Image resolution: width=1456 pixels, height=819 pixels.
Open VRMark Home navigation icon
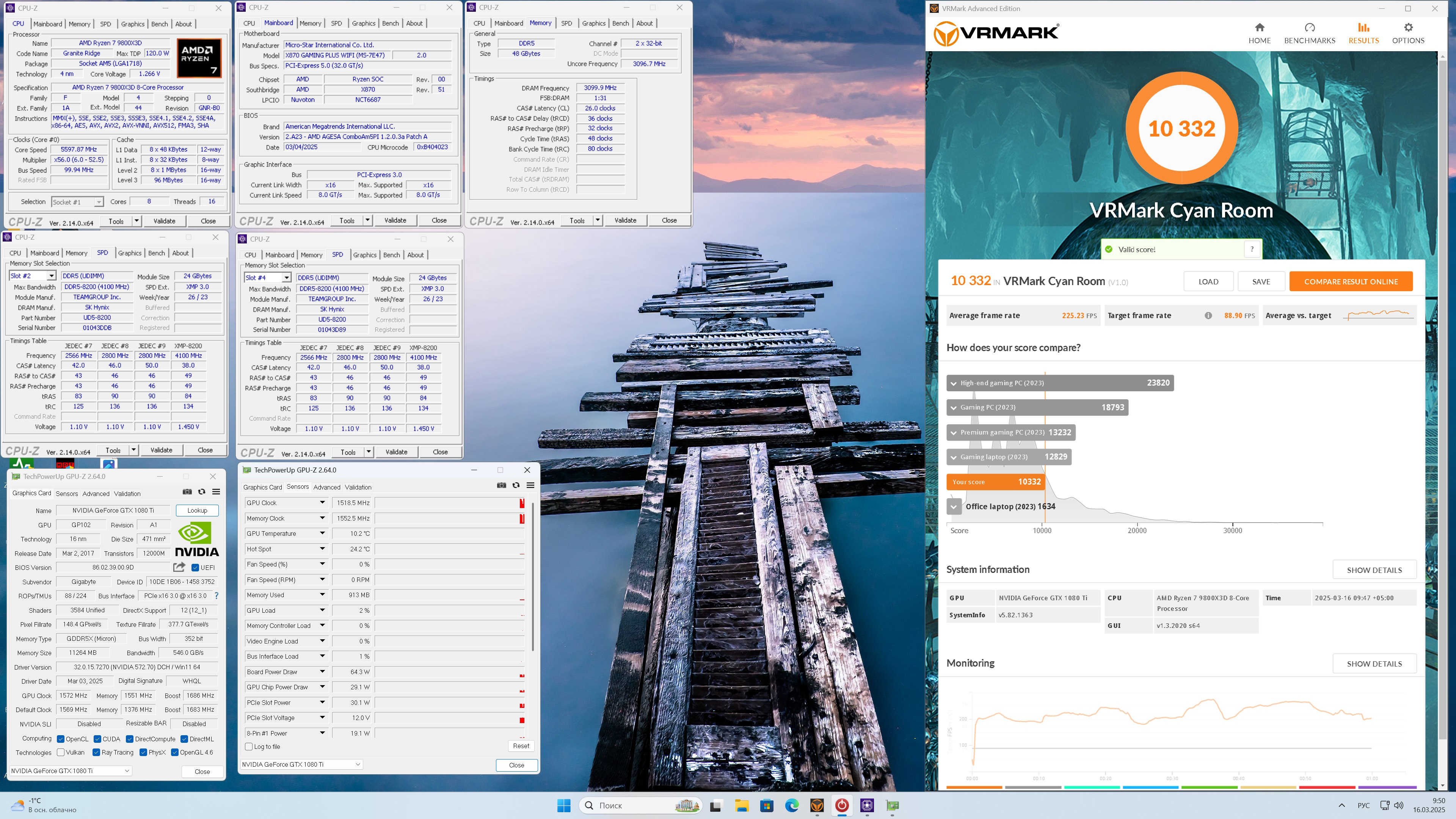click(1259, 27)
